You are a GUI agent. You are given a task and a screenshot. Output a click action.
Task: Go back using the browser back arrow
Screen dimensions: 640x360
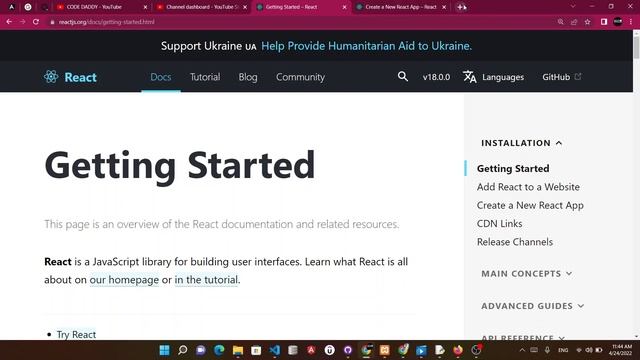(9, 22)
